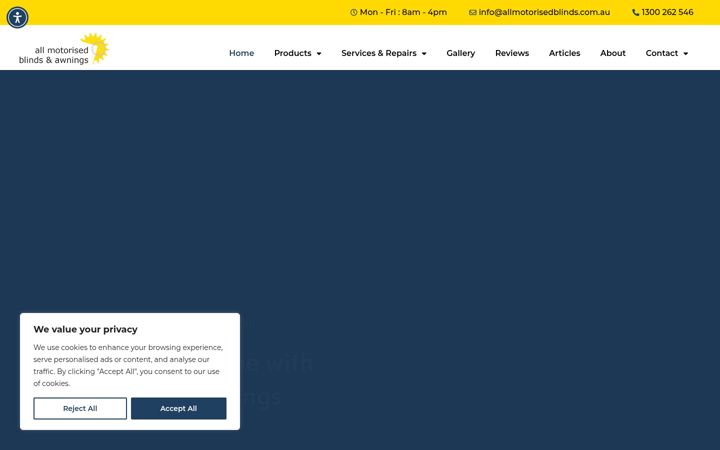
Task: Click the info@allmotorisedblinds.com.au email link
Action: point(544,12)
